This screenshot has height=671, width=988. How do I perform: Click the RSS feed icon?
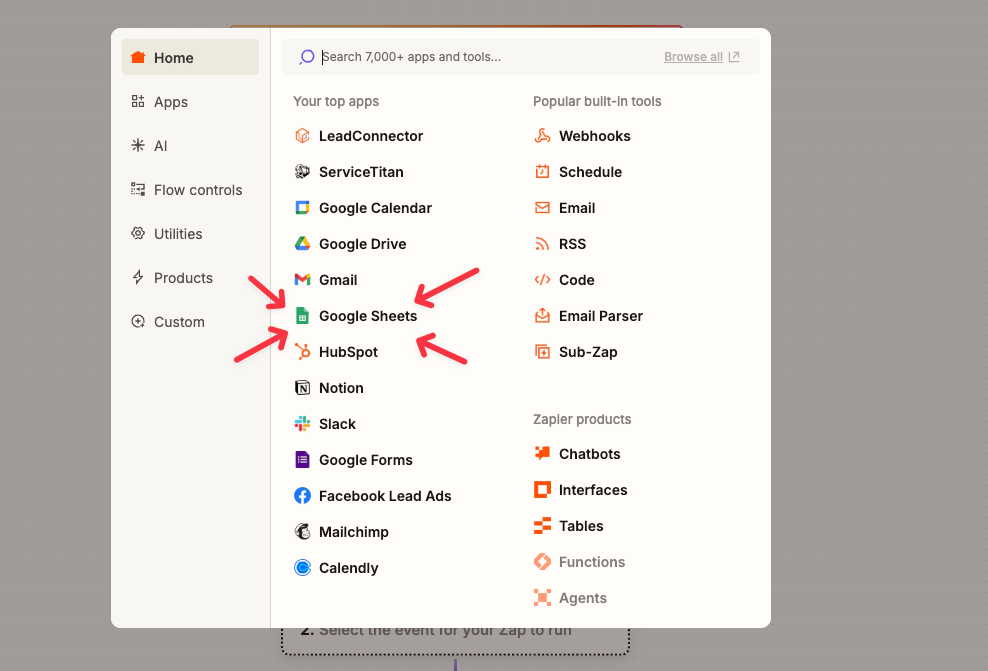(x=543, y=243)
